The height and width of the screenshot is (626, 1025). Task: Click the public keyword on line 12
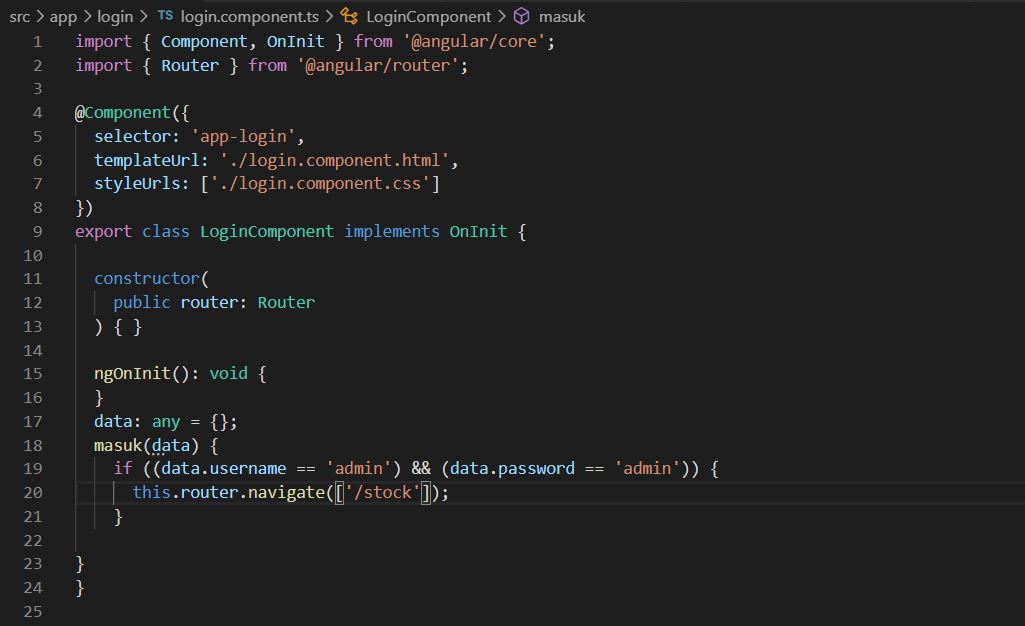142,303
